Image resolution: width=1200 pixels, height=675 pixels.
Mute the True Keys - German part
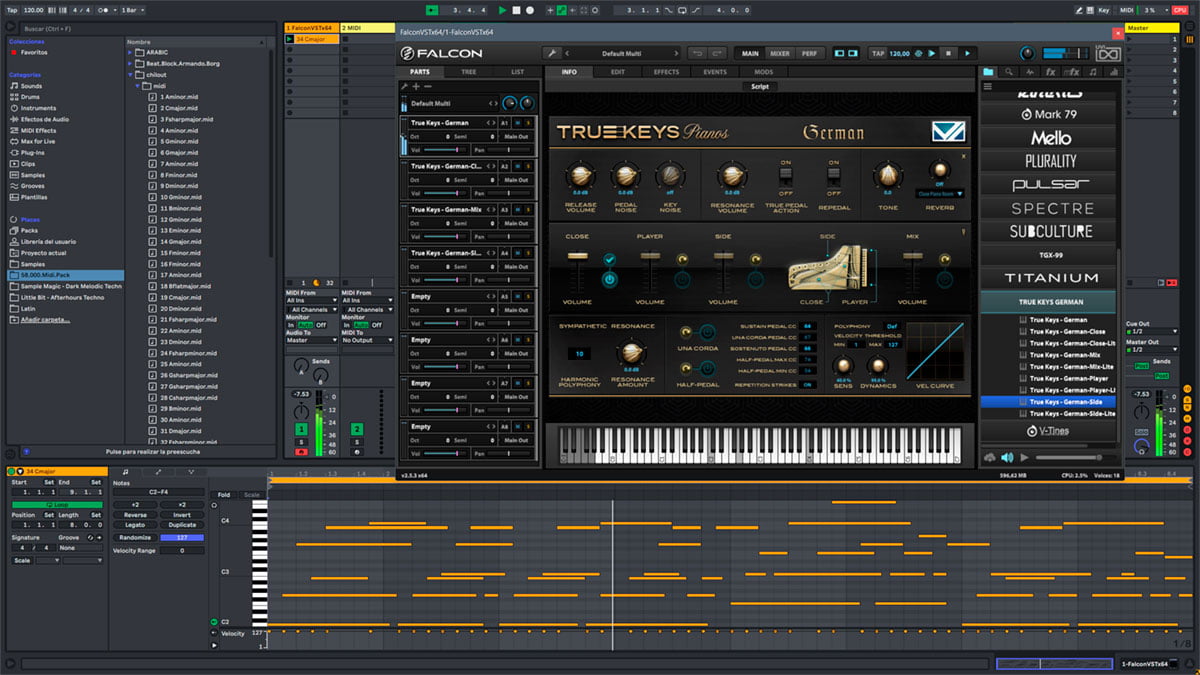click(517, 123)
